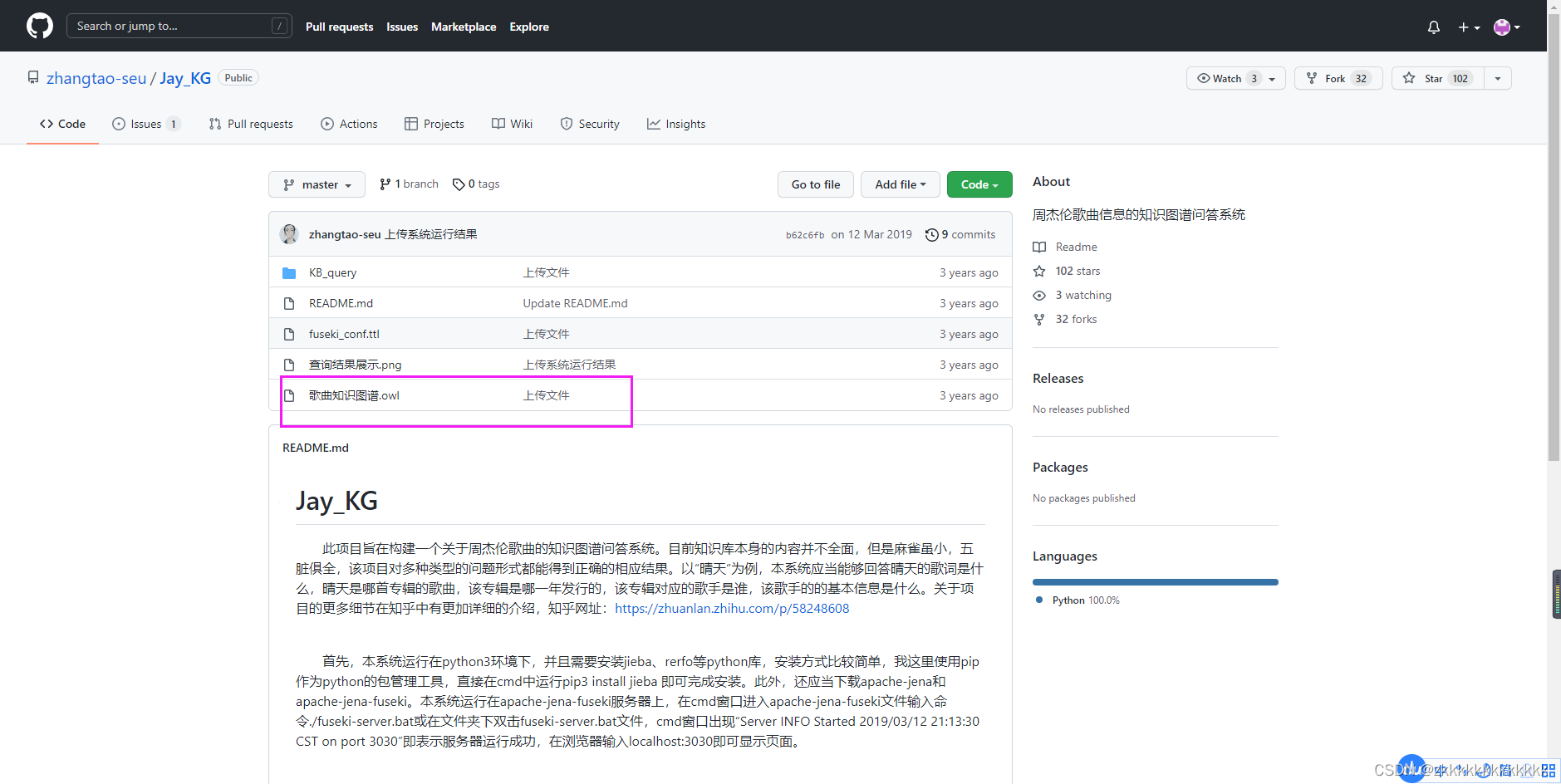The height and width of the screenshot is (784, 1561).
Task: Click the tags icon next to 0 tags
Action: tap(459, 184)
